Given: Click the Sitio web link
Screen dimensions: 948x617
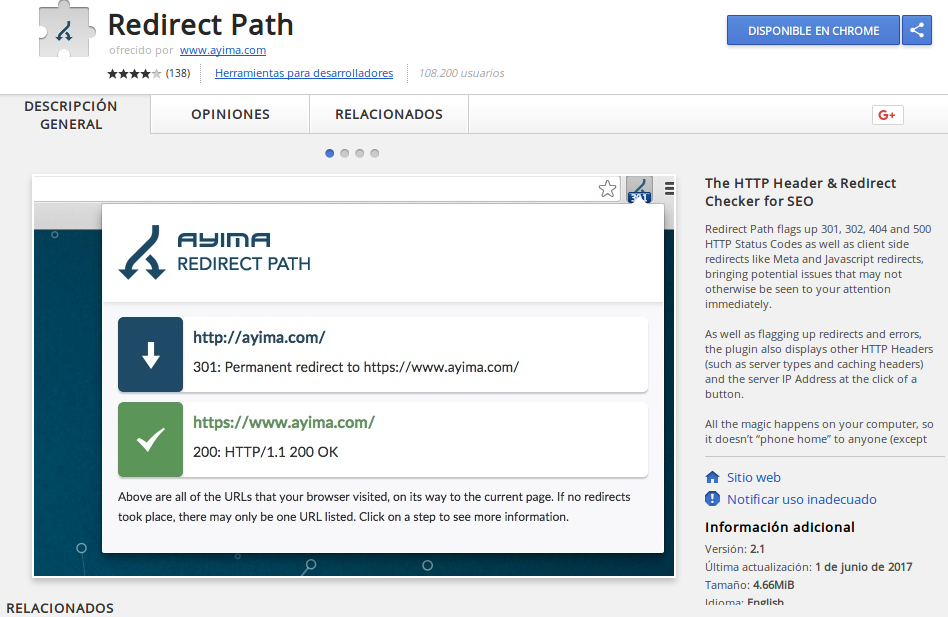Looking at the screenshot, I should click(753, 477).
